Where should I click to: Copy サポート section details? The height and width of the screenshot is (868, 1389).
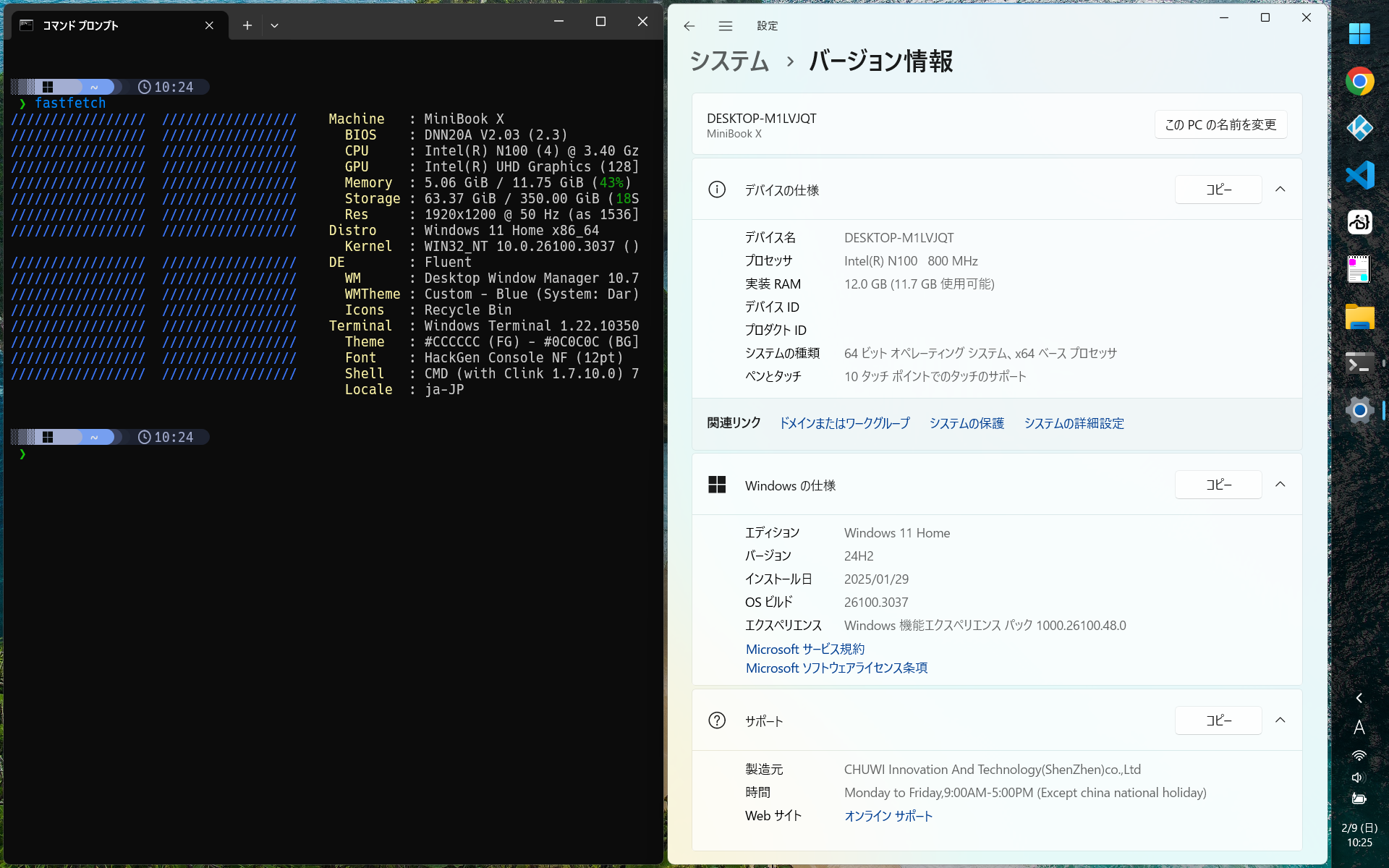pos(1218,720)
